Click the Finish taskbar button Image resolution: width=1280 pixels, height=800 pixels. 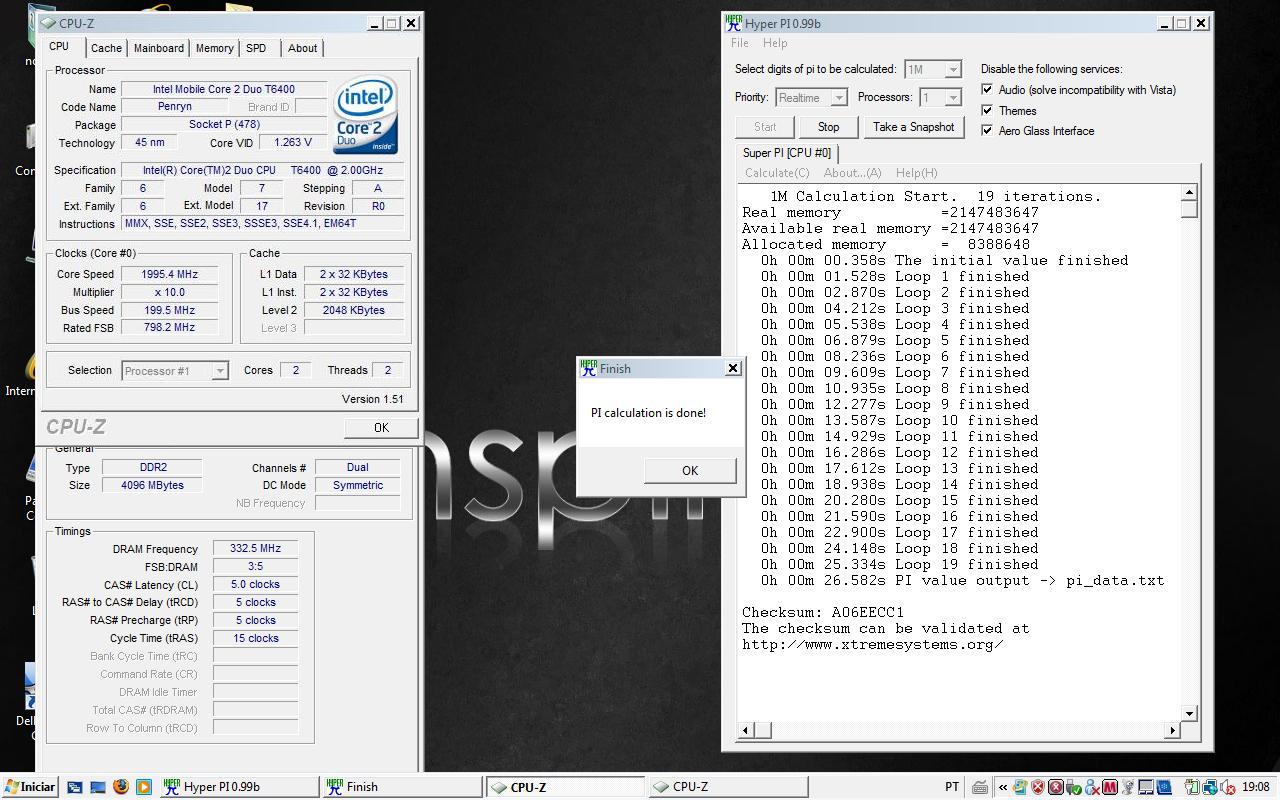[x=401, y=787]
